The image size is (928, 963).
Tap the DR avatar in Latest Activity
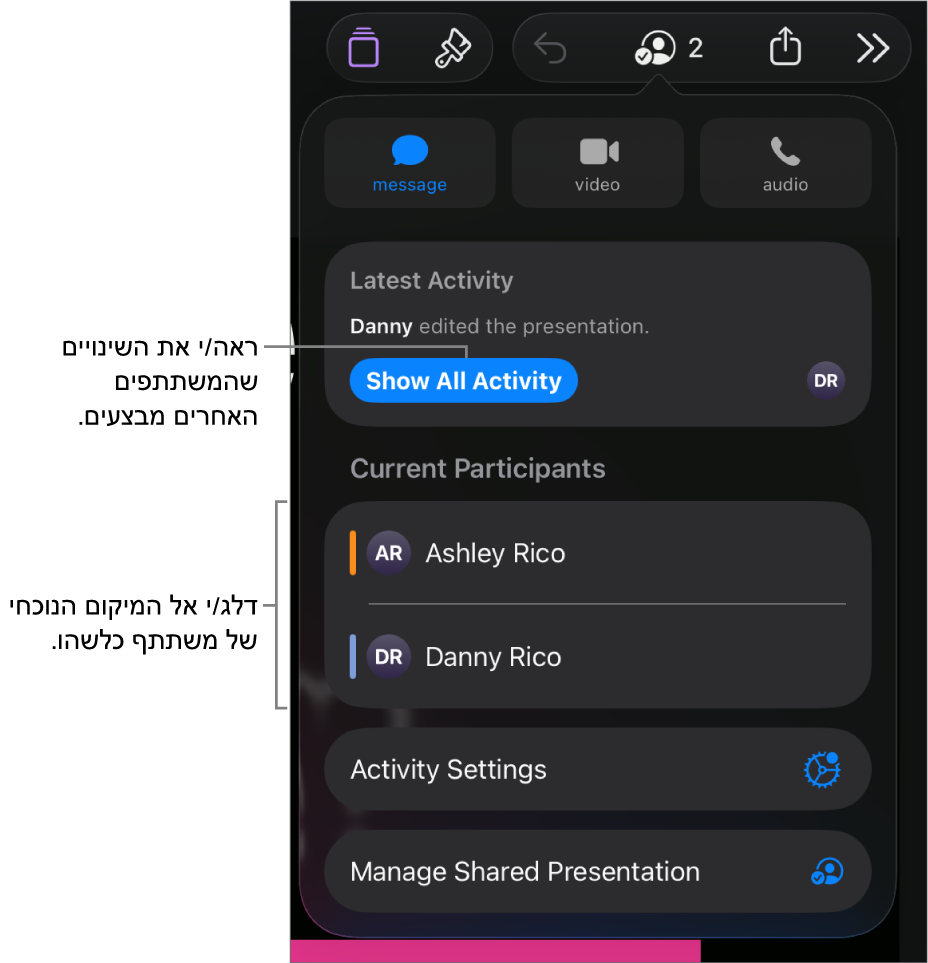pos(825,381)
